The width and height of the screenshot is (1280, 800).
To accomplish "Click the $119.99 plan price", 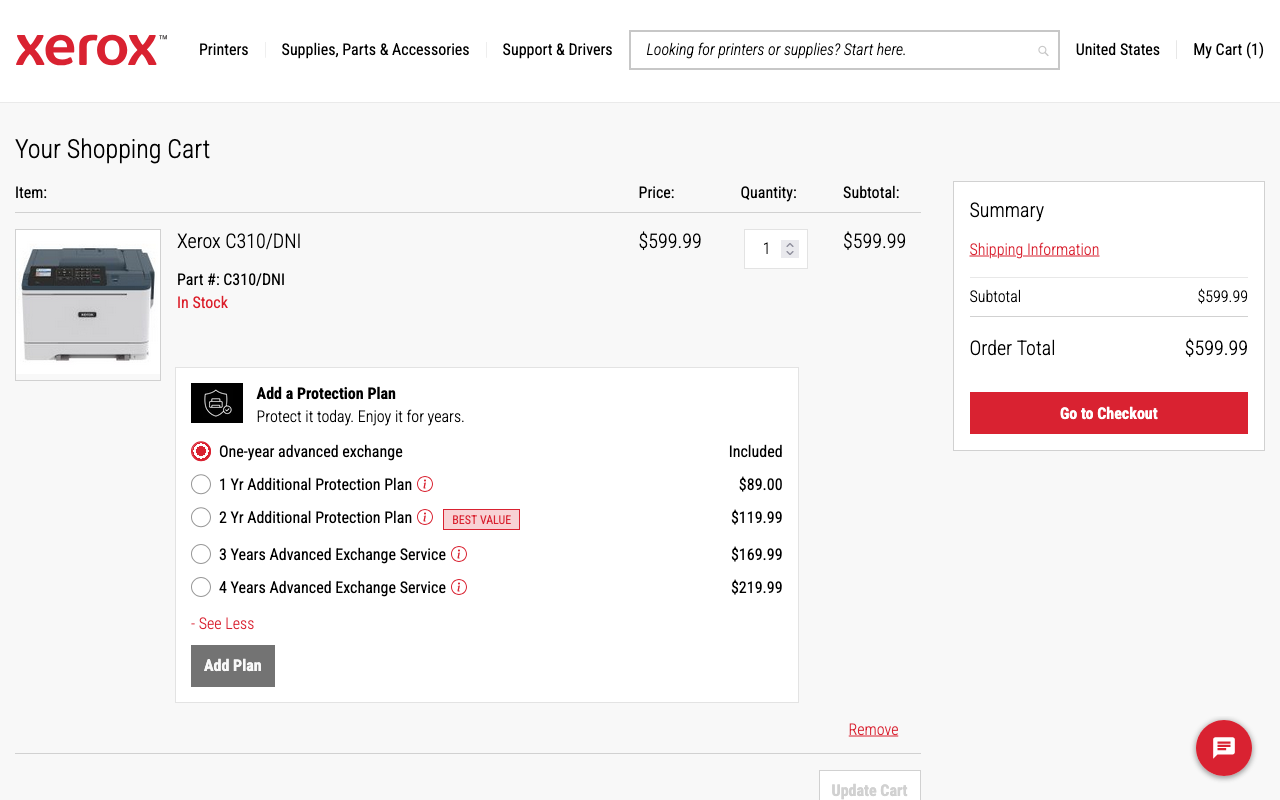I will pyautogui.click(x=757, y=518).
